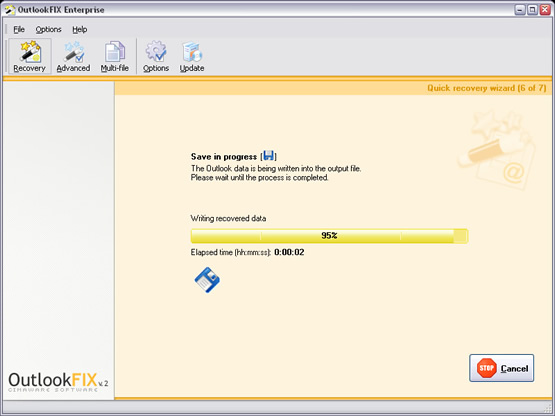Click the 'Save in progress' heading

(224, 156)
